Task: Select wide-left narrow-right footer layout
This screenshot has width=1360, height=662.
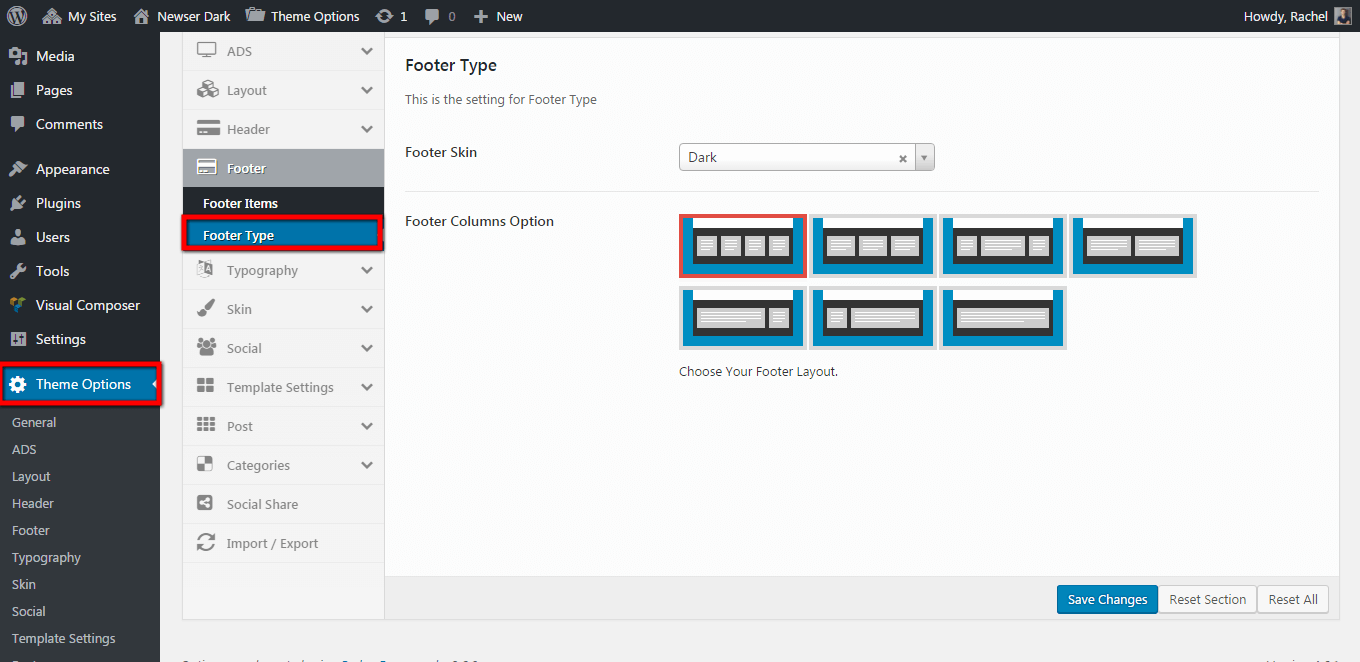Action: click(743, 318)
